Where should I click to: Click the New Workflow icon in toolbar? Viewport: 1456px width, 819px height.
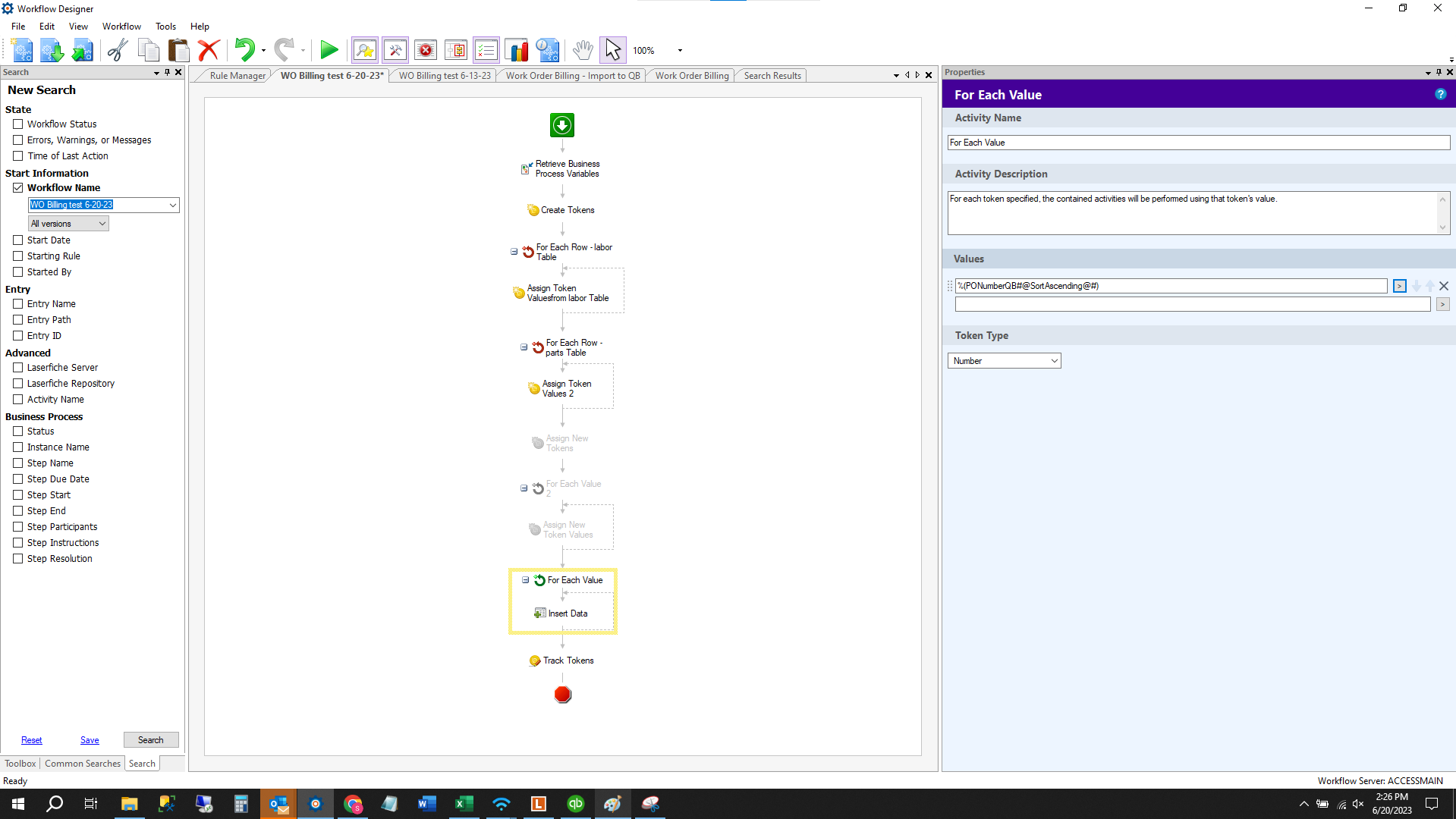point(22,51)
